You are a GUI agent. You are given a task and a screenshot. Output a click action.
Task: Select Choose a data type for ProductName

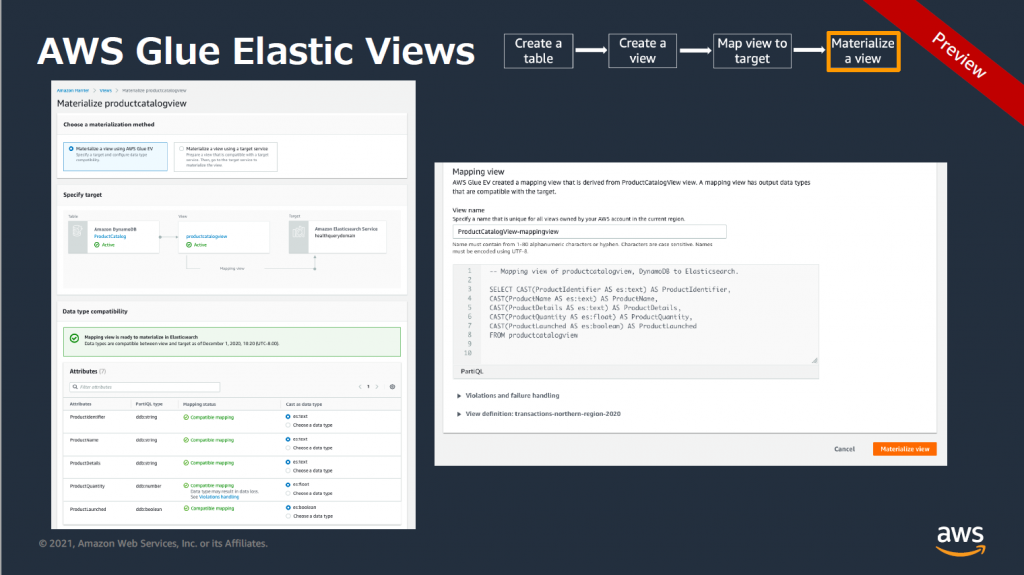point(288,448)
